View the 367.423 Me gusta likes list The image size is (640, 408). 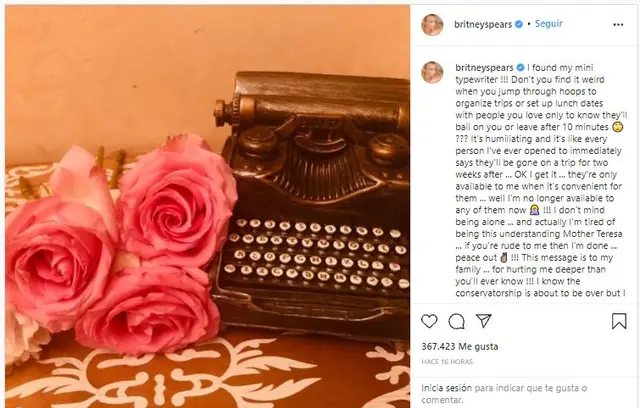click(x=460, y=346)
